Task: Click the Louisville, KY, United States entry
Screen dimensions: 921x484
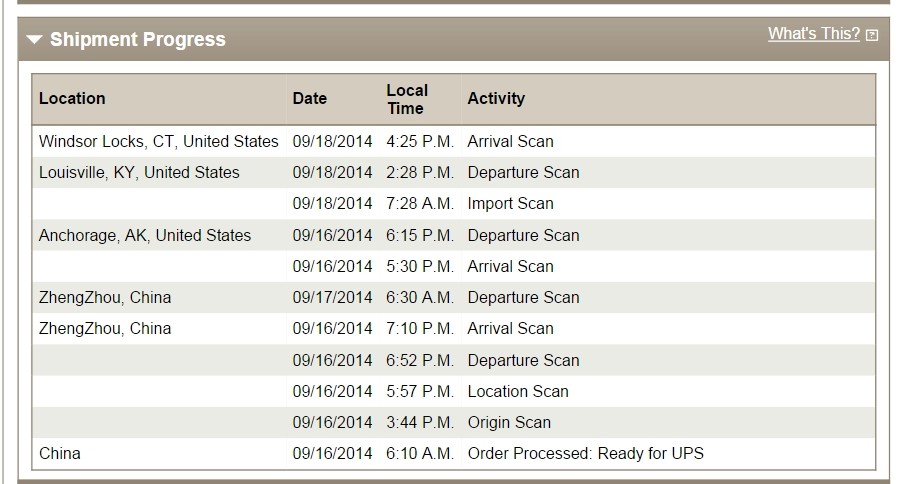Action: click(139, 172)
